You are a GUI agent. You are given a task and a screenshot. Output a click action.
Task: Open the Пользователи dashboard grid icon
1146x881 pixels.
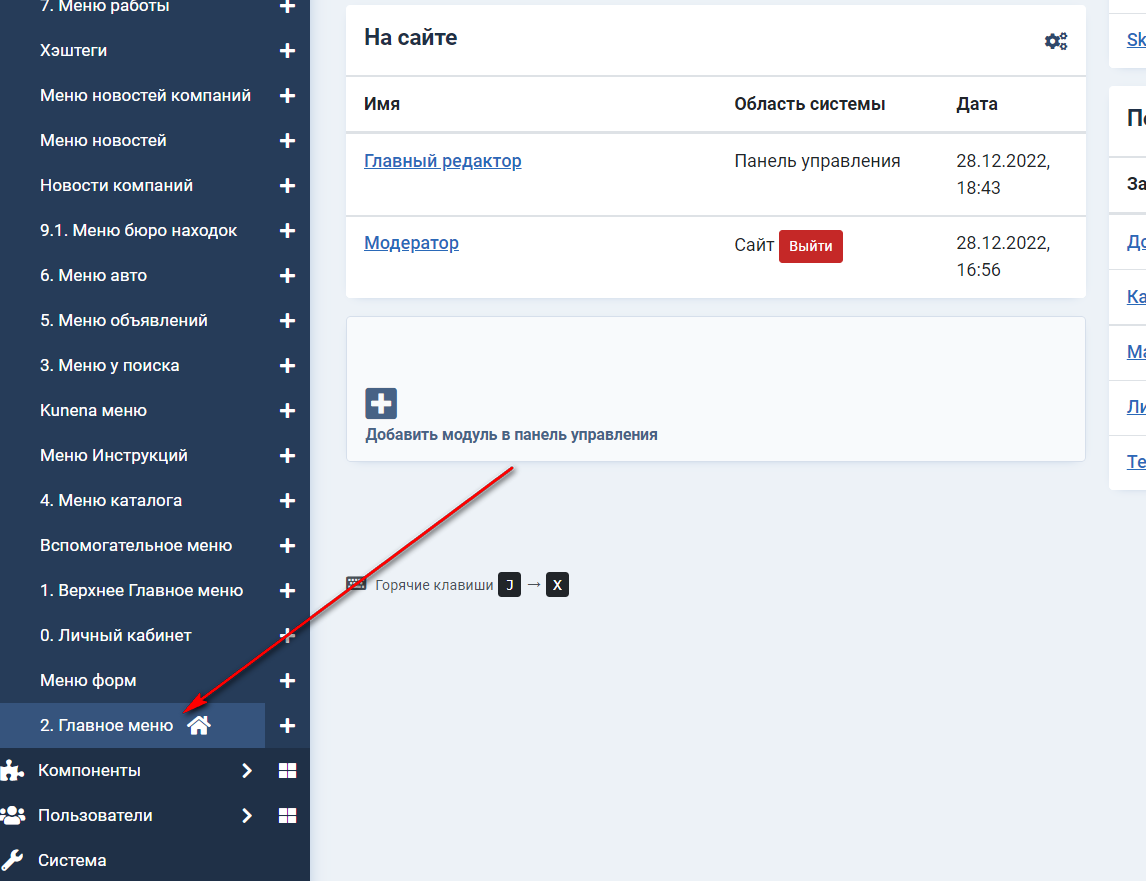click(x=287, y=816)
